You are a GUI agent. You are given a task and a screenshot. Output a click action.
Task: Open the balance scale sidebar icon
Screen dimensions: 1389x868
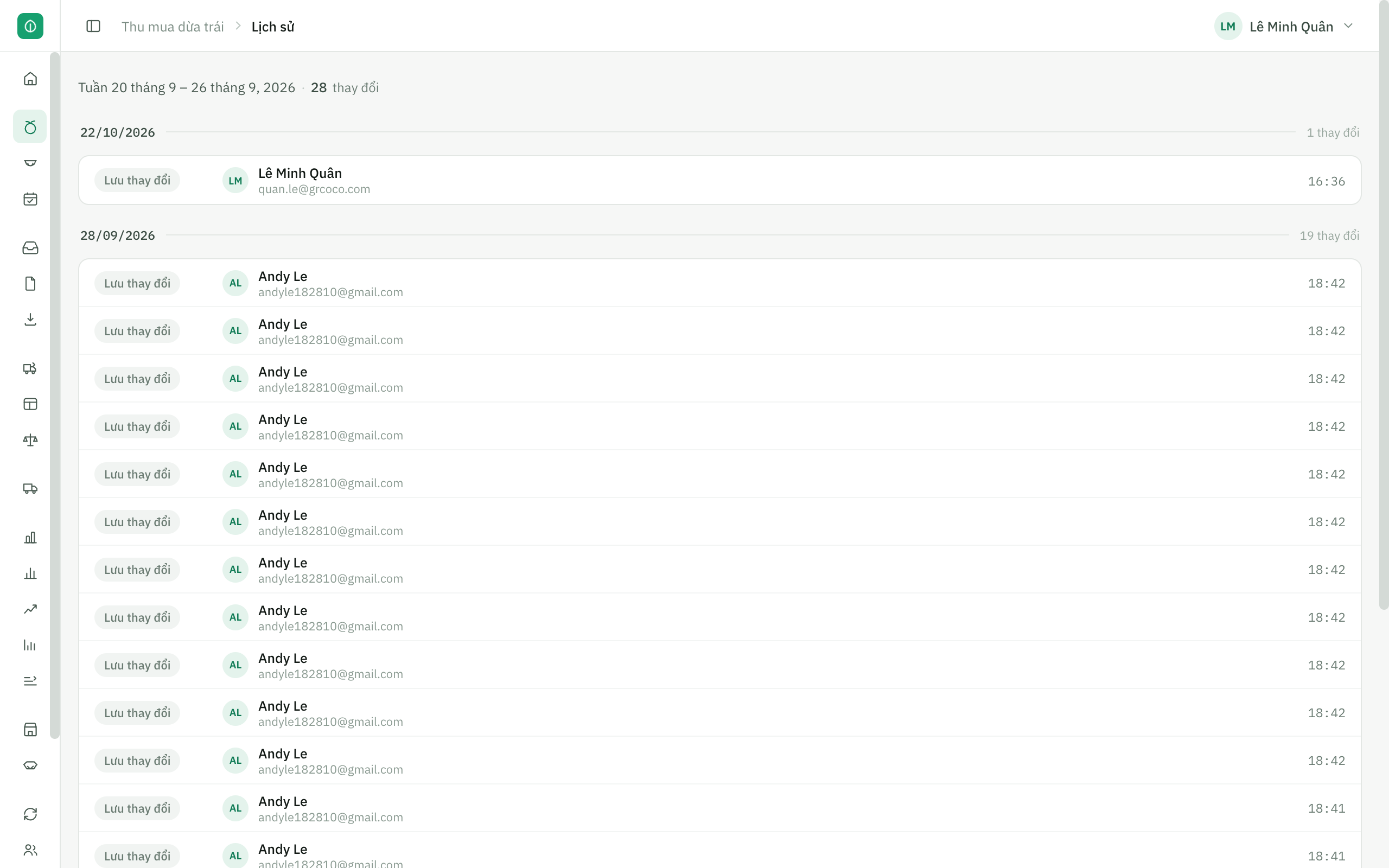[30, 441]
